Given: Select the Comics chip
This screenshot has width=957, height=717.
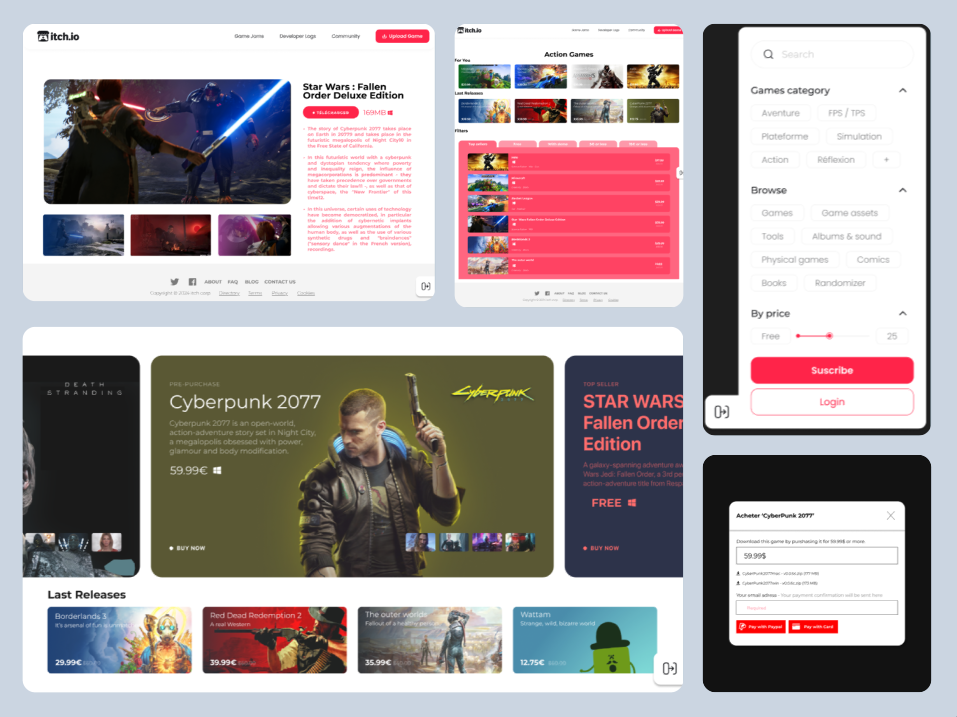Looking at the screenshot, I should tap(873, 259).
